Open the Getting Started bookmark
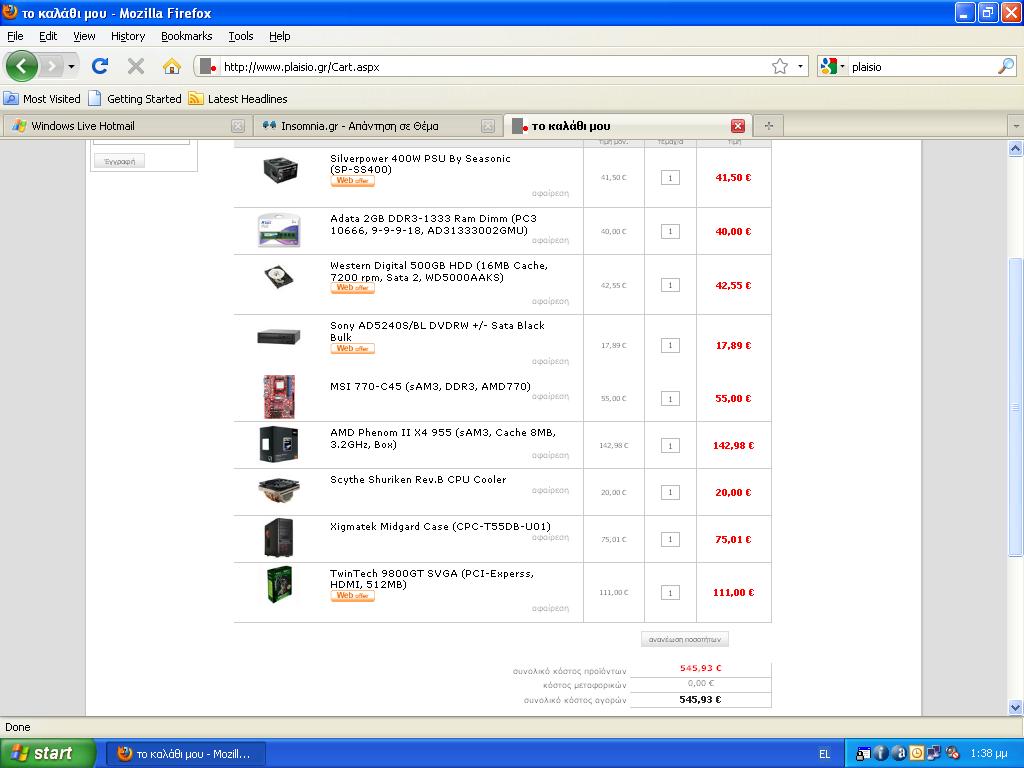Screen dimensions: 1024x768 click(135, 99)
